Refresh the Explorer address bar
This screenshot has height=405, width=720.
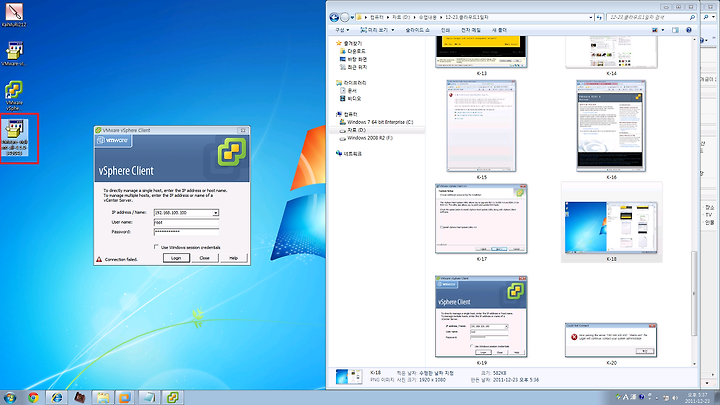tap(599, 17)
